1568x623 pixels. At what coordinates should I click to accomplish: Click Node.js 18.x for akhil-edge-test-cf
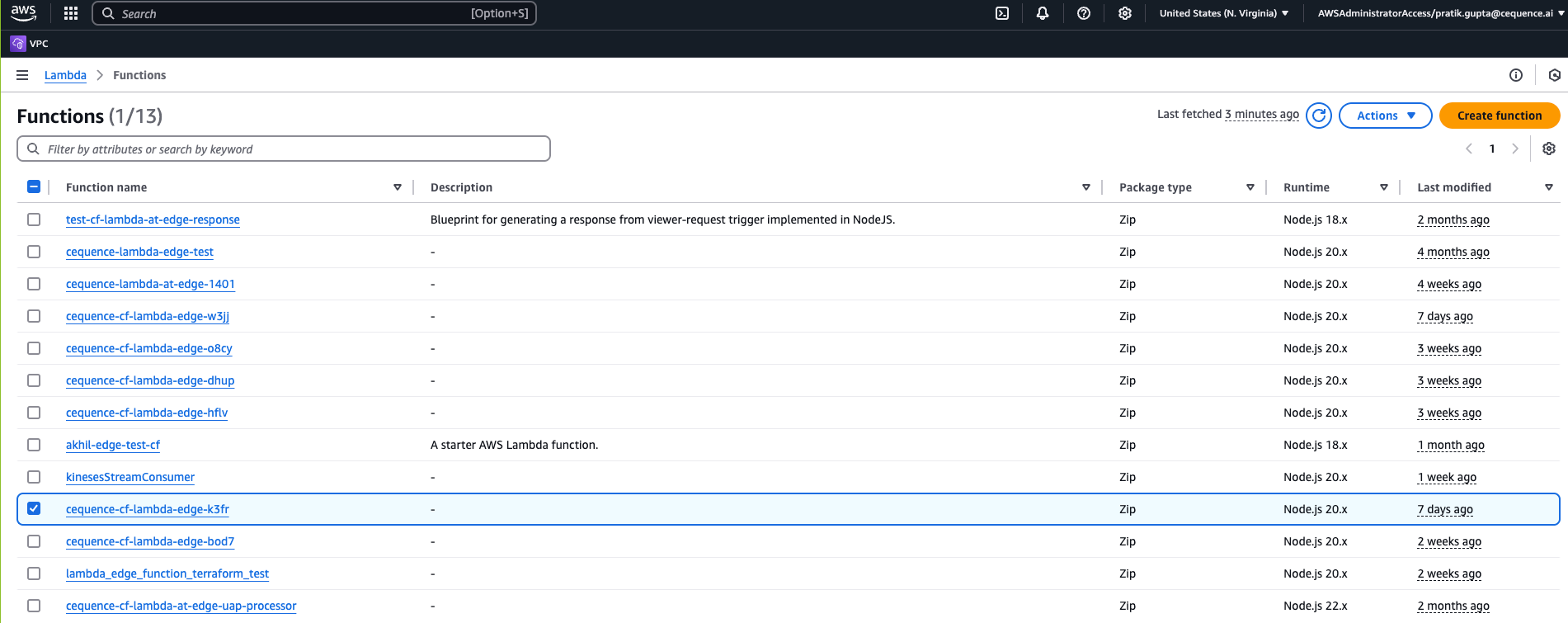pyautogui.click(x=1316, y=445)
